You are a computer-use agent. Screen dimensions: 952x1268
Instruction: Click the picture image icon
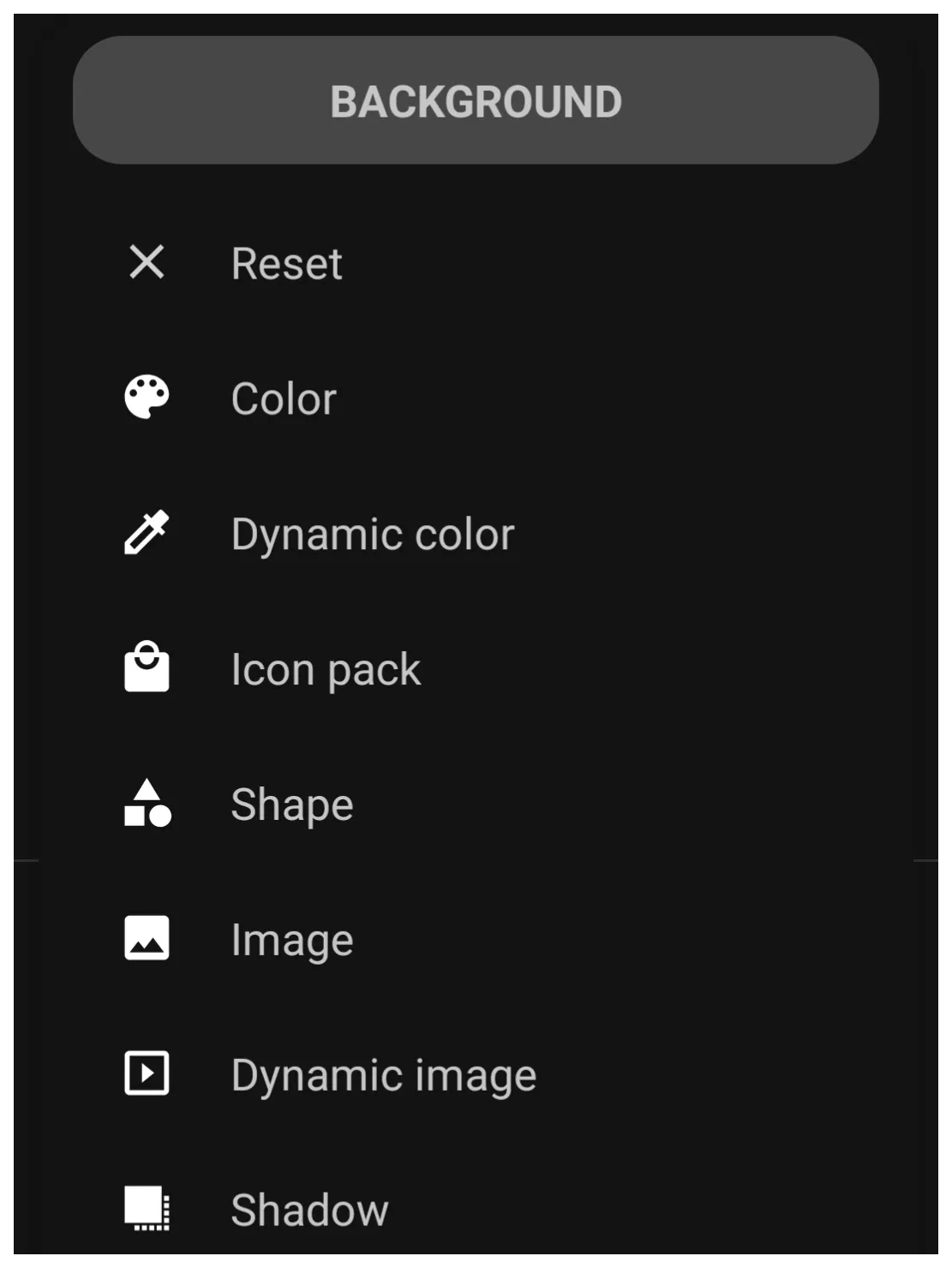[x=147, y=937]
